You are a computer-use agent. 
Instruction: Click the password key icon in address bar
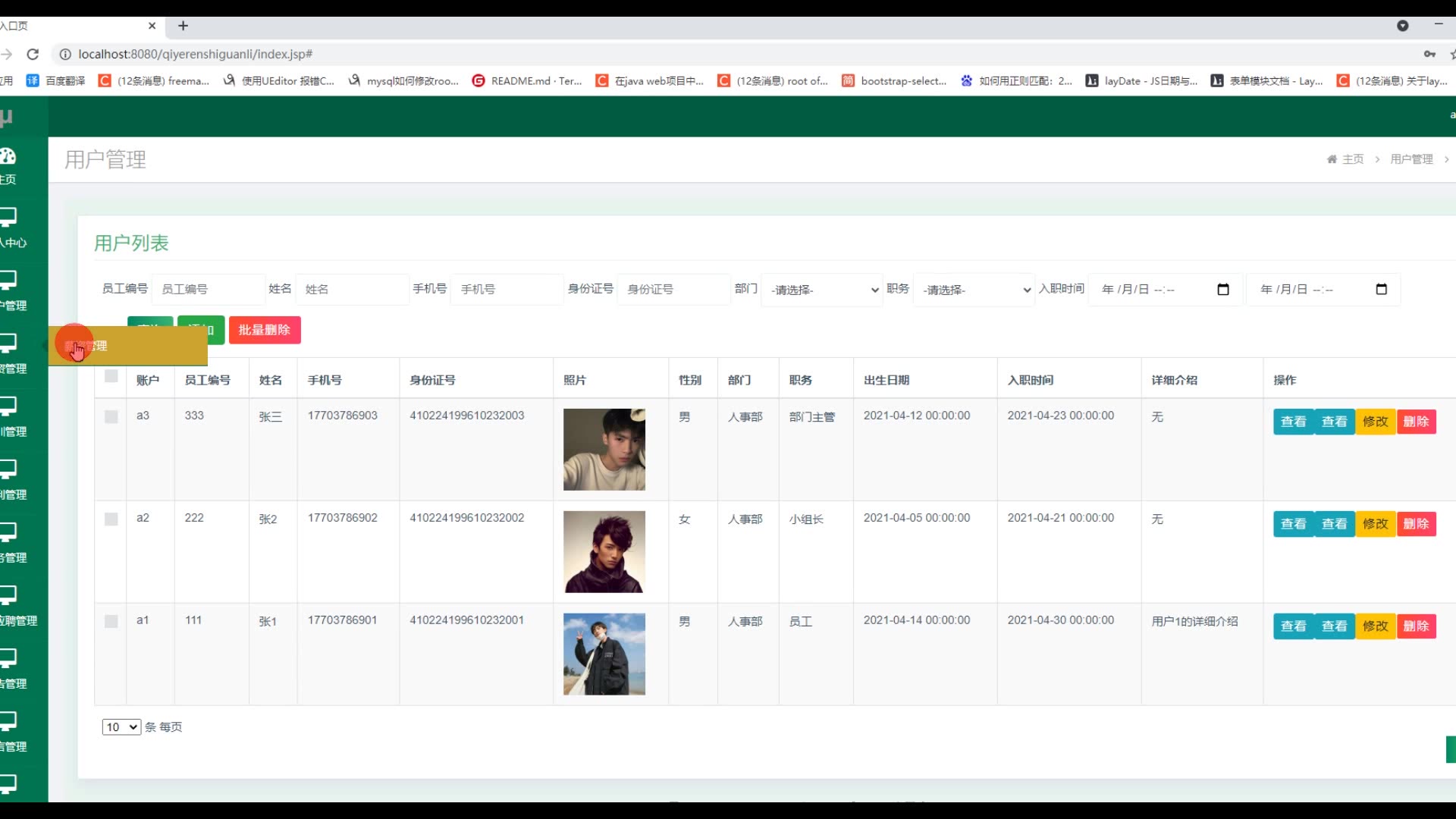(x=1429, y=54)
